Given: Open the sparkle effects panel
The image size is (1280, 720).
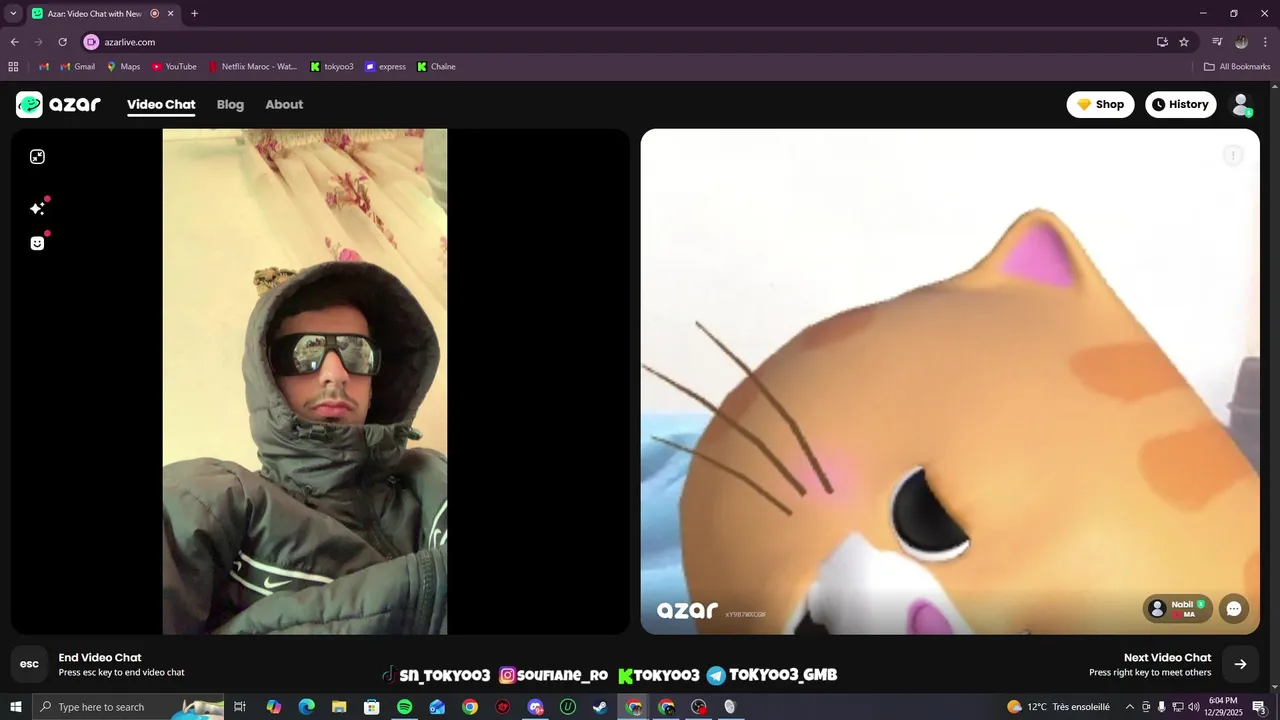Looking at the screenshot, I should tap(37, 208).
